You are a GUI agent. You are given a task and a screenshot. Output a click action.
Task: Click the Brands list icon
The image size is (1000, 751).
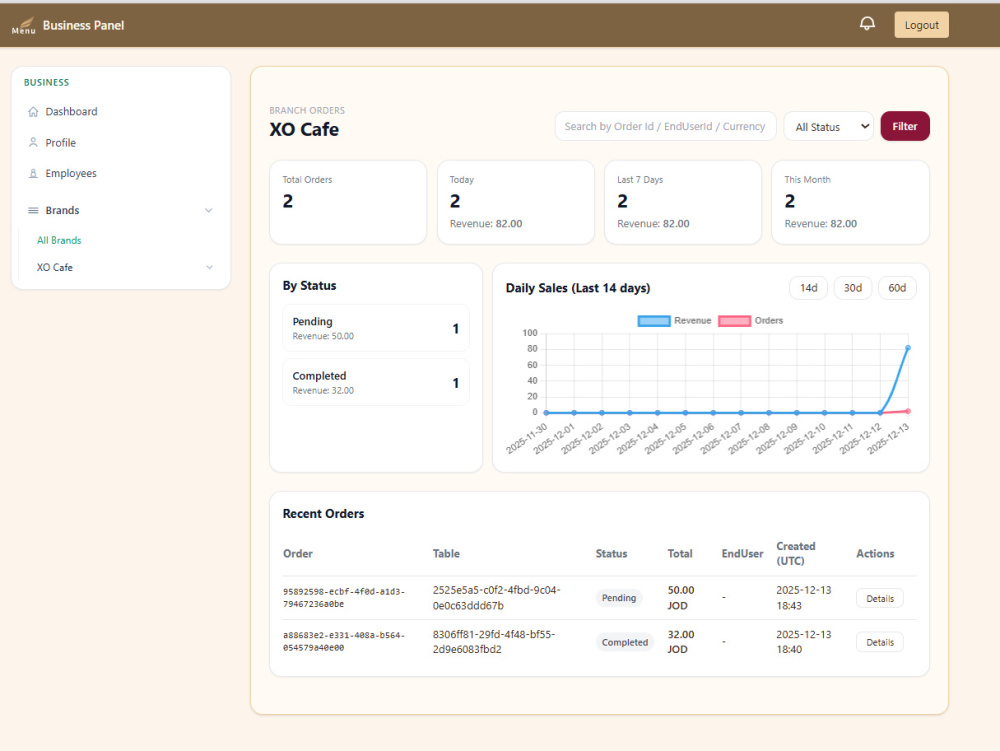tap(33, 210)
